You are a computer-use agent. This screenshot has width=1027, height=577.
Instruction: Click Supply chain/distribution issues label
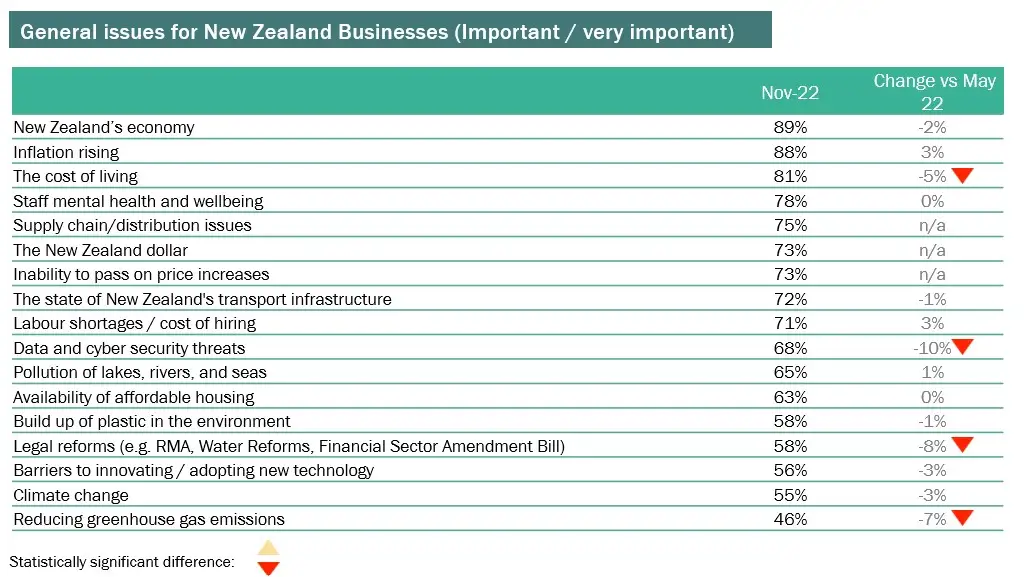132,225
